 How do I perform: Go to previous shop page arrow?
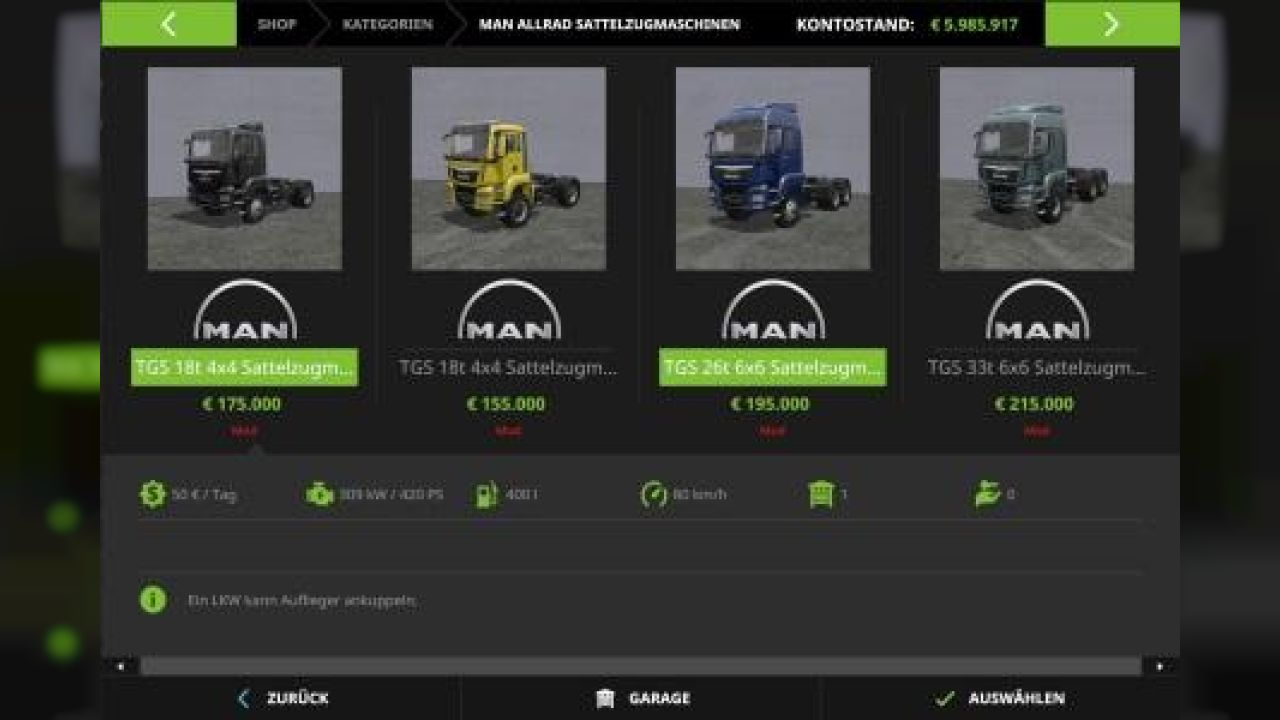pos(168,24)
